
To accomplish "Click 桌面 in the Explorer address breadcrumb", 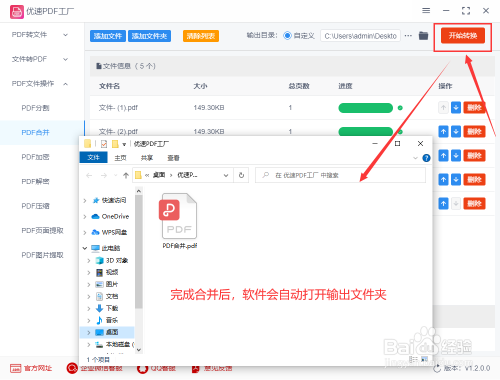I will pyautogui.click(x=159, y=175).
